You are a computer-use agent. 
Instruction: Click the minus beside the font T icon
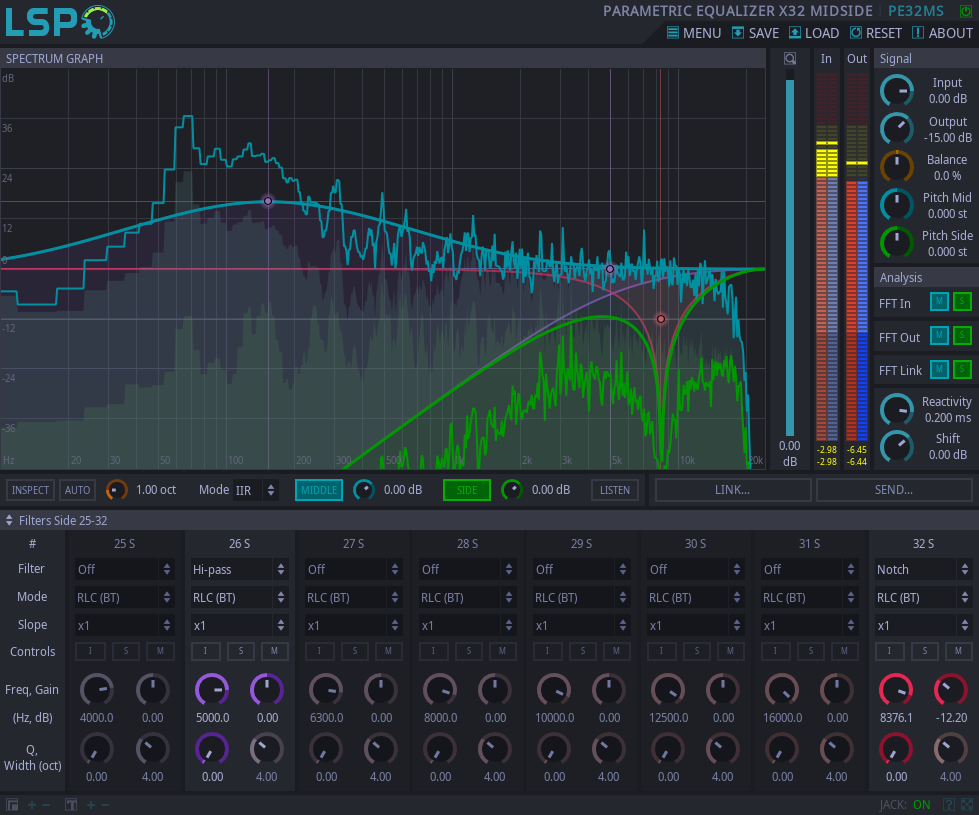(104, 804)
